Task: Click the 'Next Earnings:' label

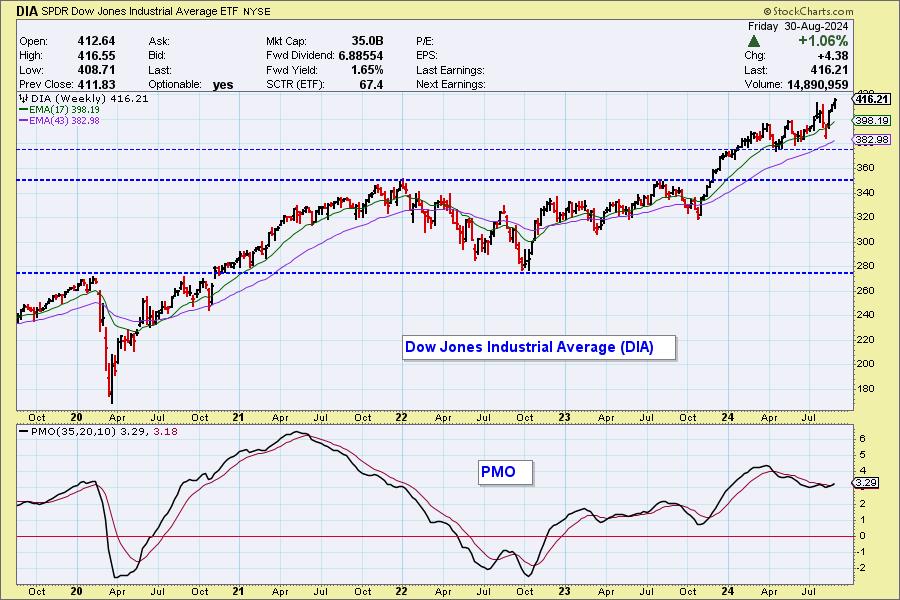Action: click(451, 84)
